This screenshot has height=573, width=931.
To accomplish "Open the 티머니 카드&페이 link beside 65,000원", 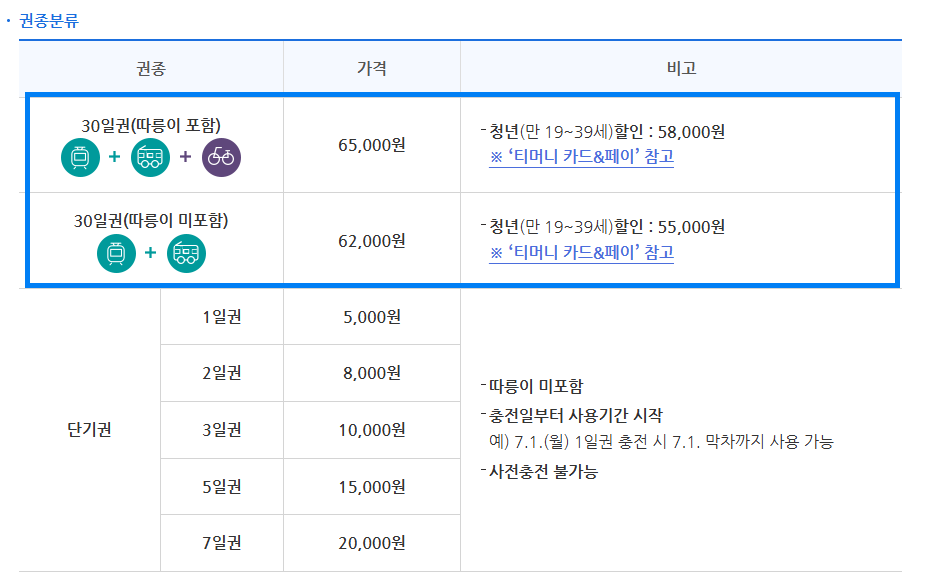I will coord(581,157).
